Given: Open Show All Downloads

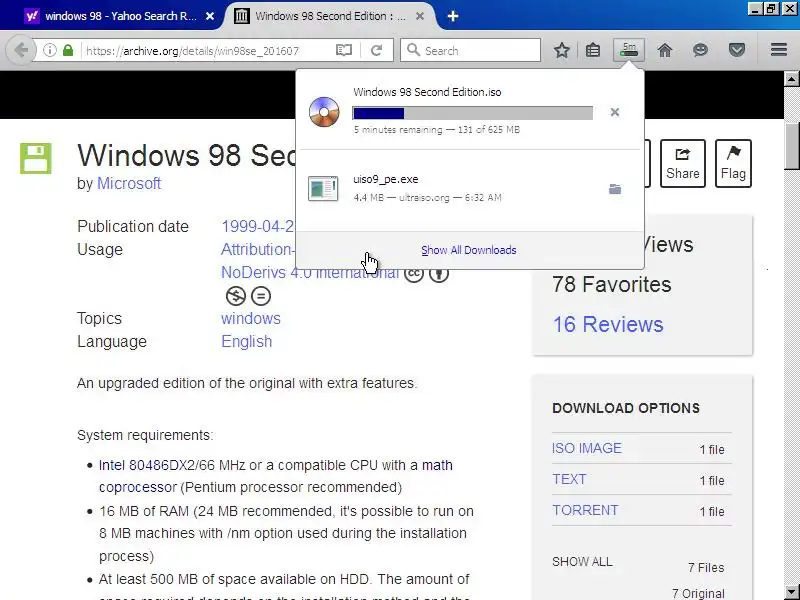Looking at the screenshot, I should (x=469, y=250).
